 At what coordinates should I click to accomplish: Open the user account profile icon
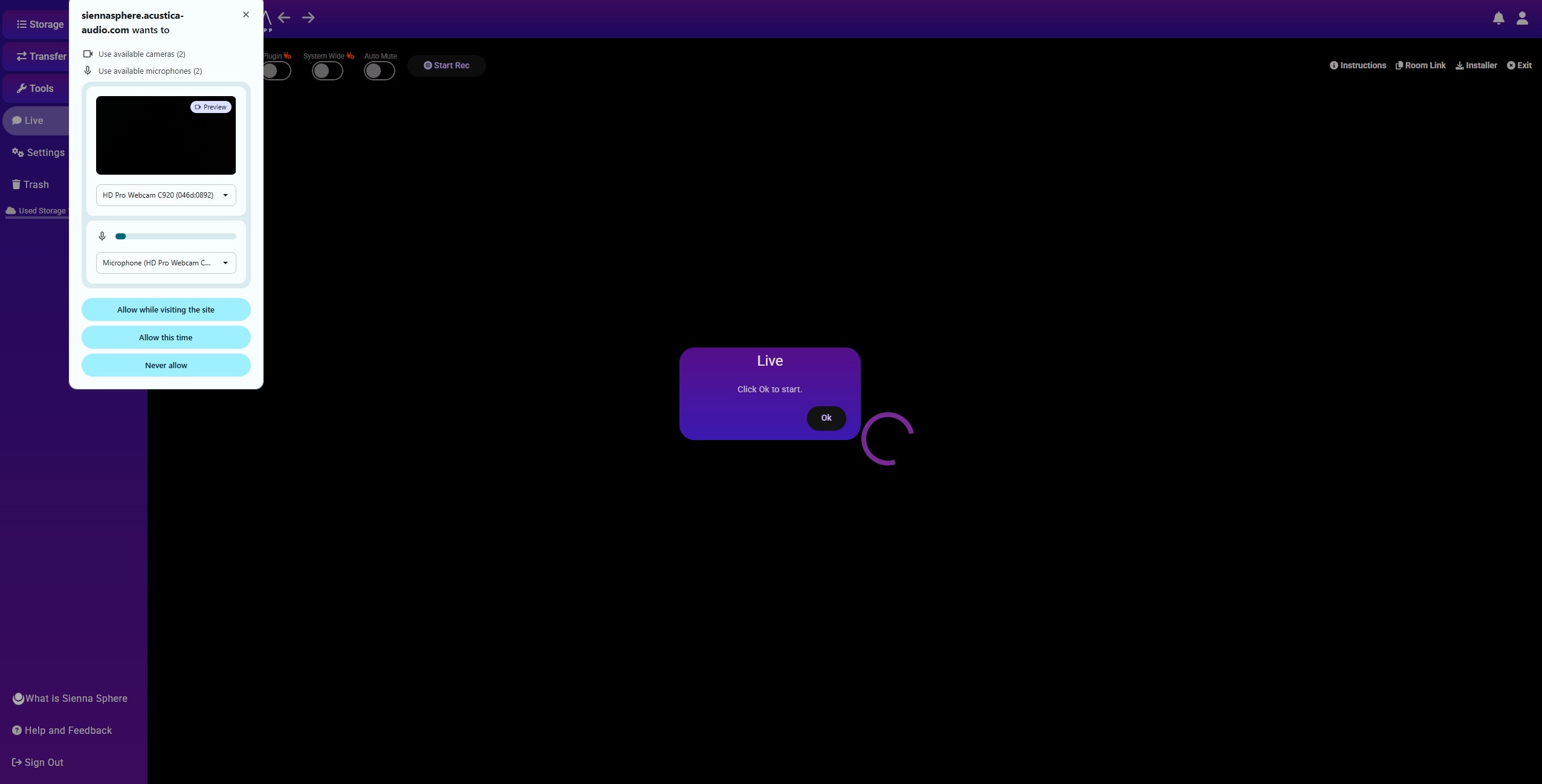(1522, 18)
